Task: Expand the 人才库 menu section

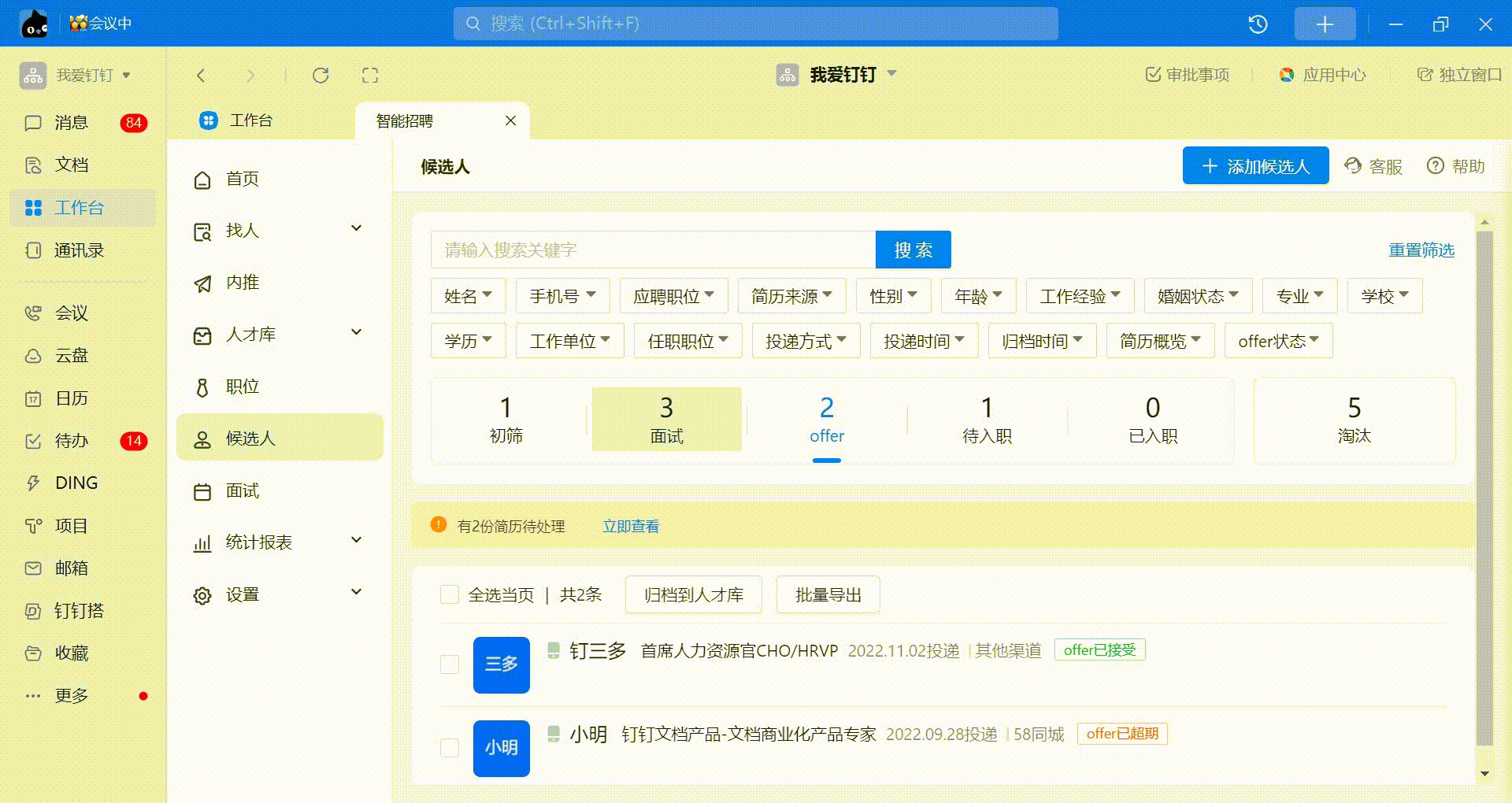Action: [x=356, y=333]
